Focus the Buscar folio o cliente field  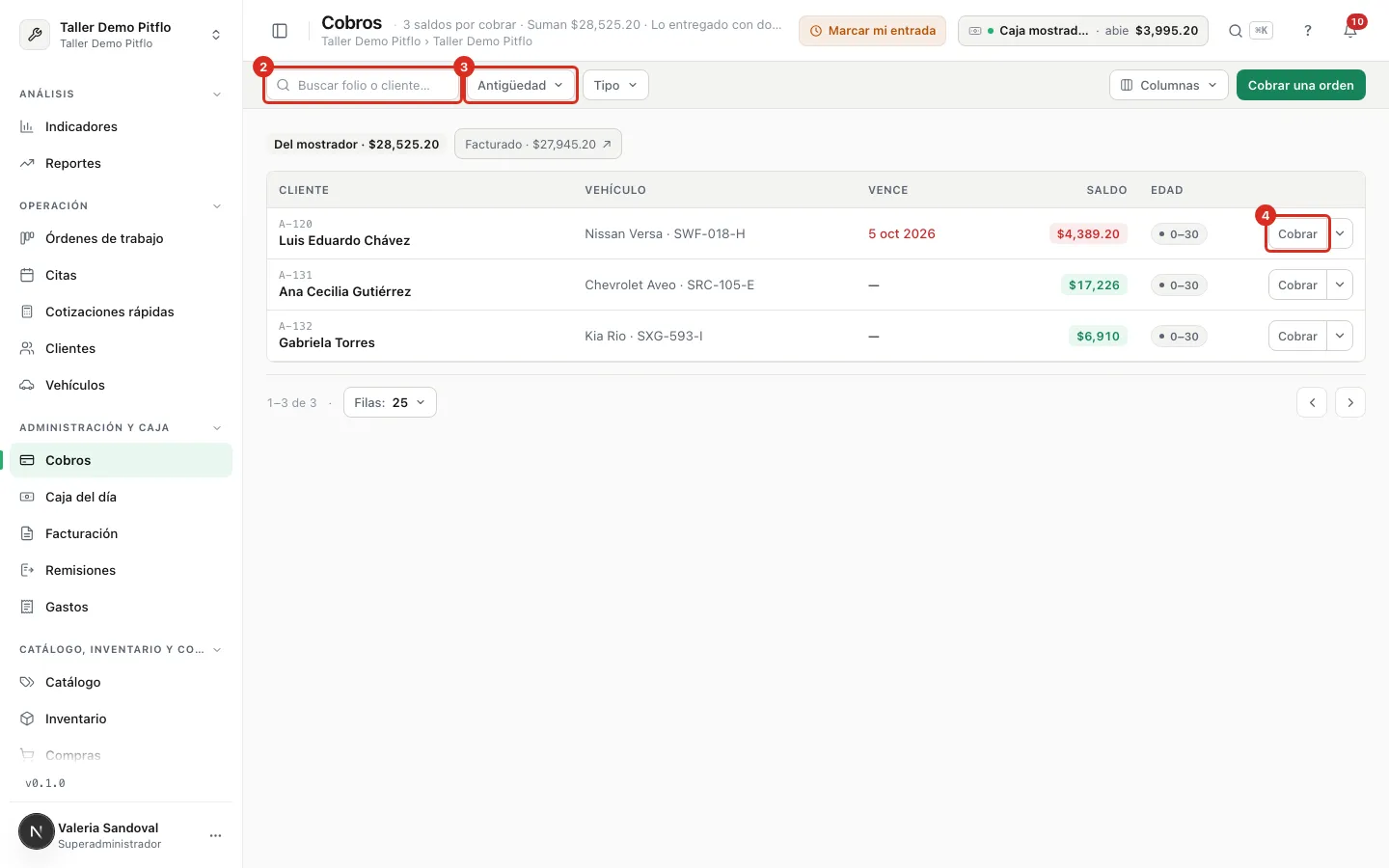click(x=363, y=85)
